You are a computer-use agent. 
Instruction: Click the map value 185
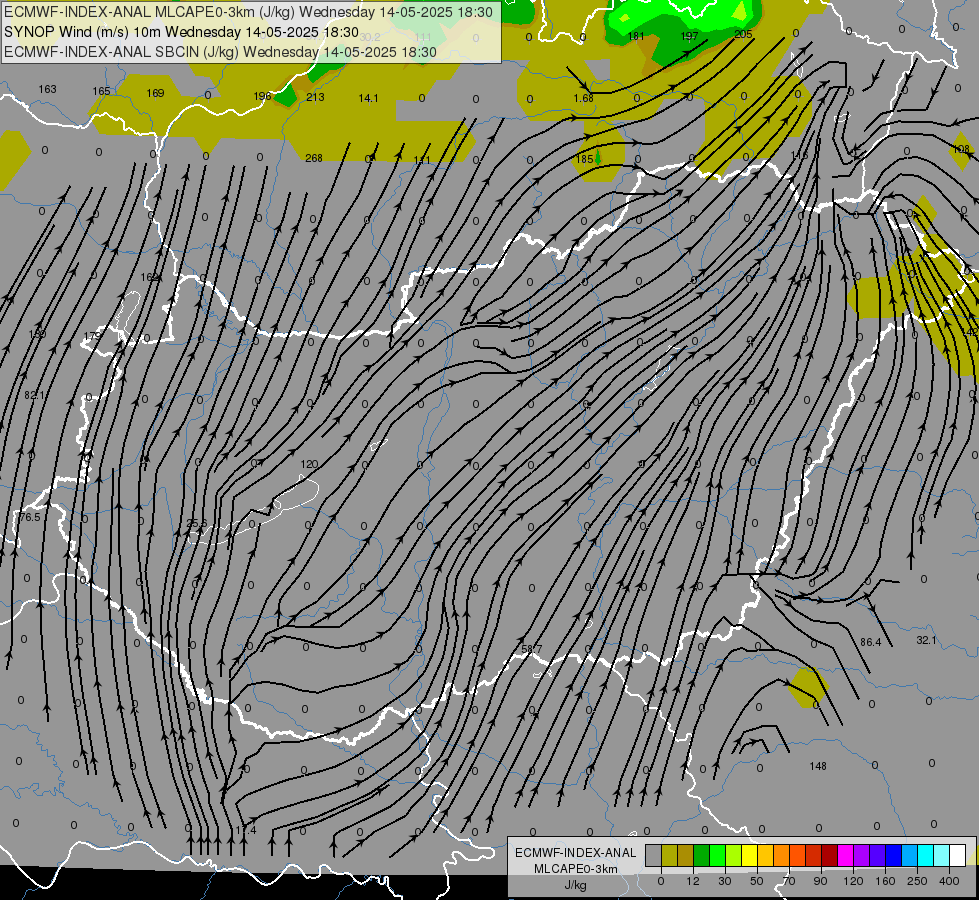584,159
